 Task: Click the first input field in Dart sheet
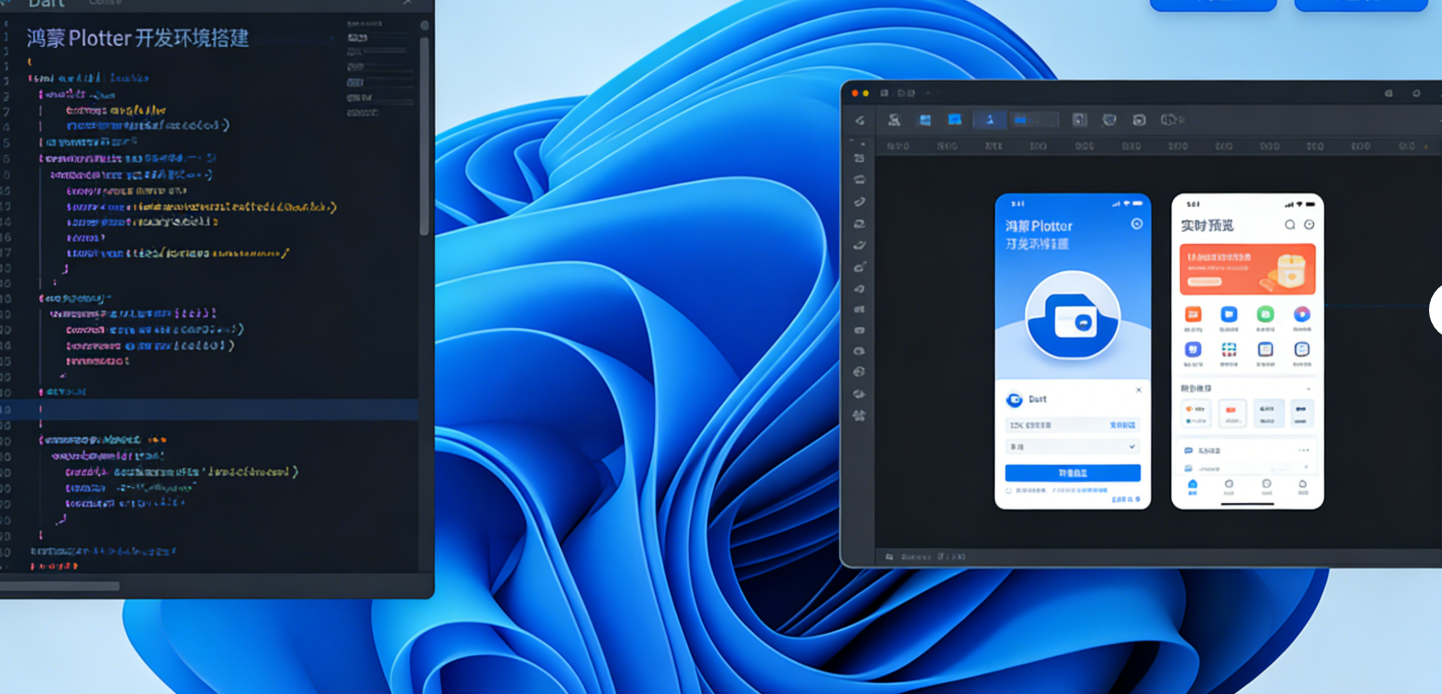click(1073, 425)
